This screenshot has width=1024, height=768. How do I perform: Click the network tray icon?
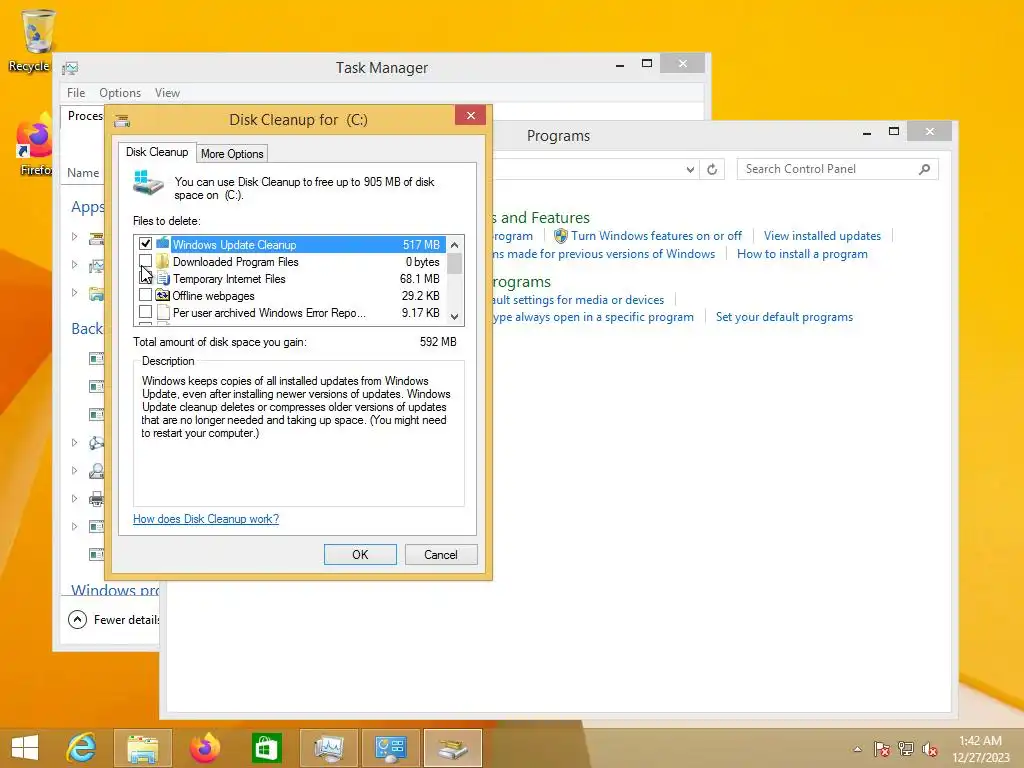point(906,749)
